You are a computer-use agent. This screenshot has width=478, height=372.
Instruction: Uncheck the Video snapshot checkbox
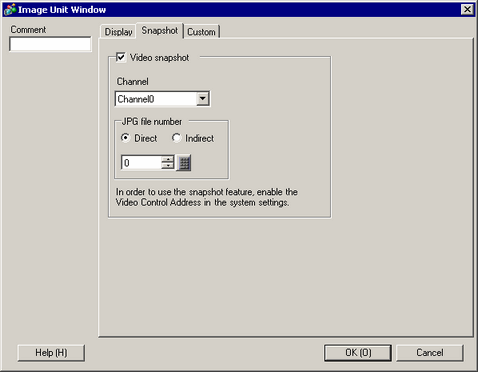click(121, 57)
